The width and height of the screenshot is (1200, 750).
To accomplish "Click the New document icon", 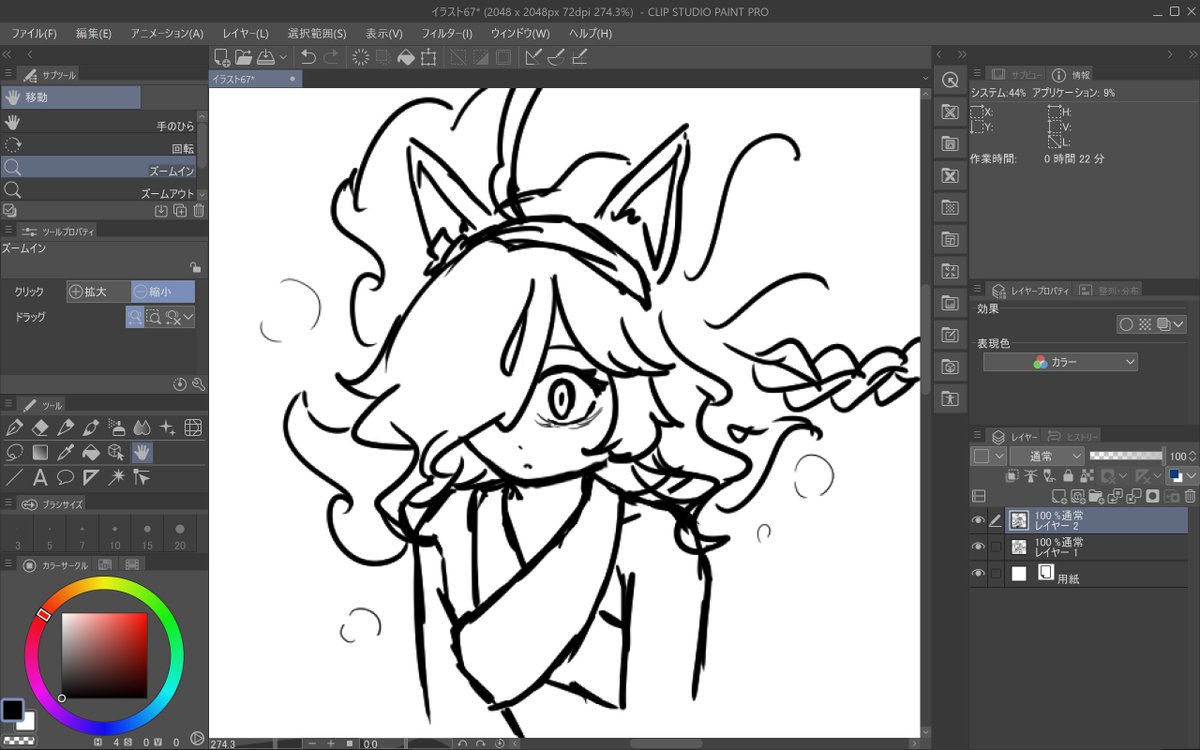I will coord(221,57).
